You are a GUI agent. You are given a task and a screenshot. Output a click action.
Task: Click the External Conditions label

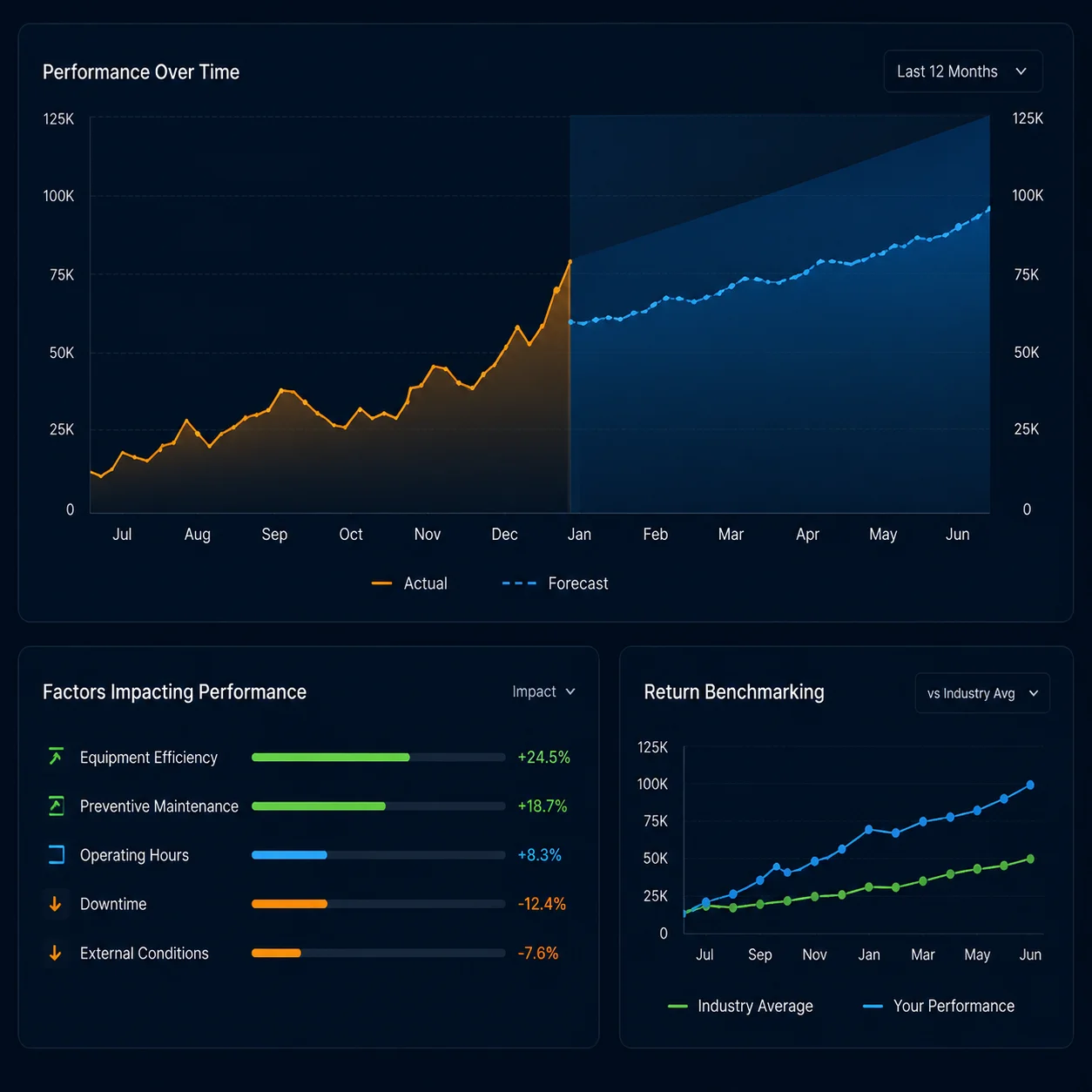(x=145, y=953)
